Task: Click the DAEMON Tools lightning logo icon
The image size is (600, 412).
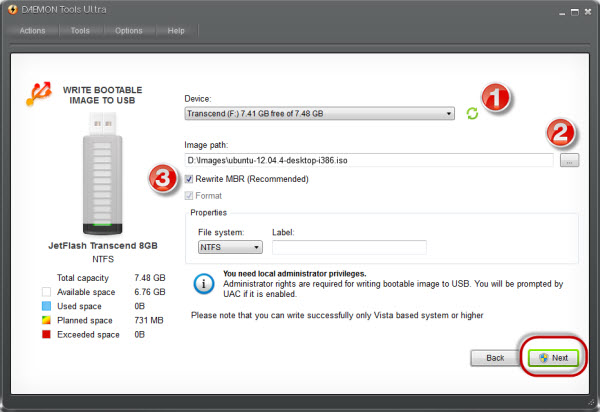Action: [13, 10]
